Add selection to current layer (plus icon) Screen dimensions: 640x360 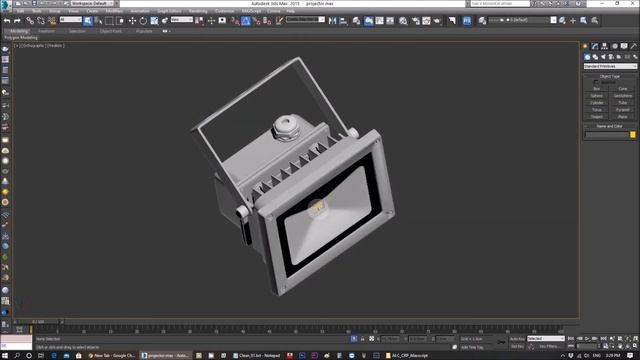(573, 20)
